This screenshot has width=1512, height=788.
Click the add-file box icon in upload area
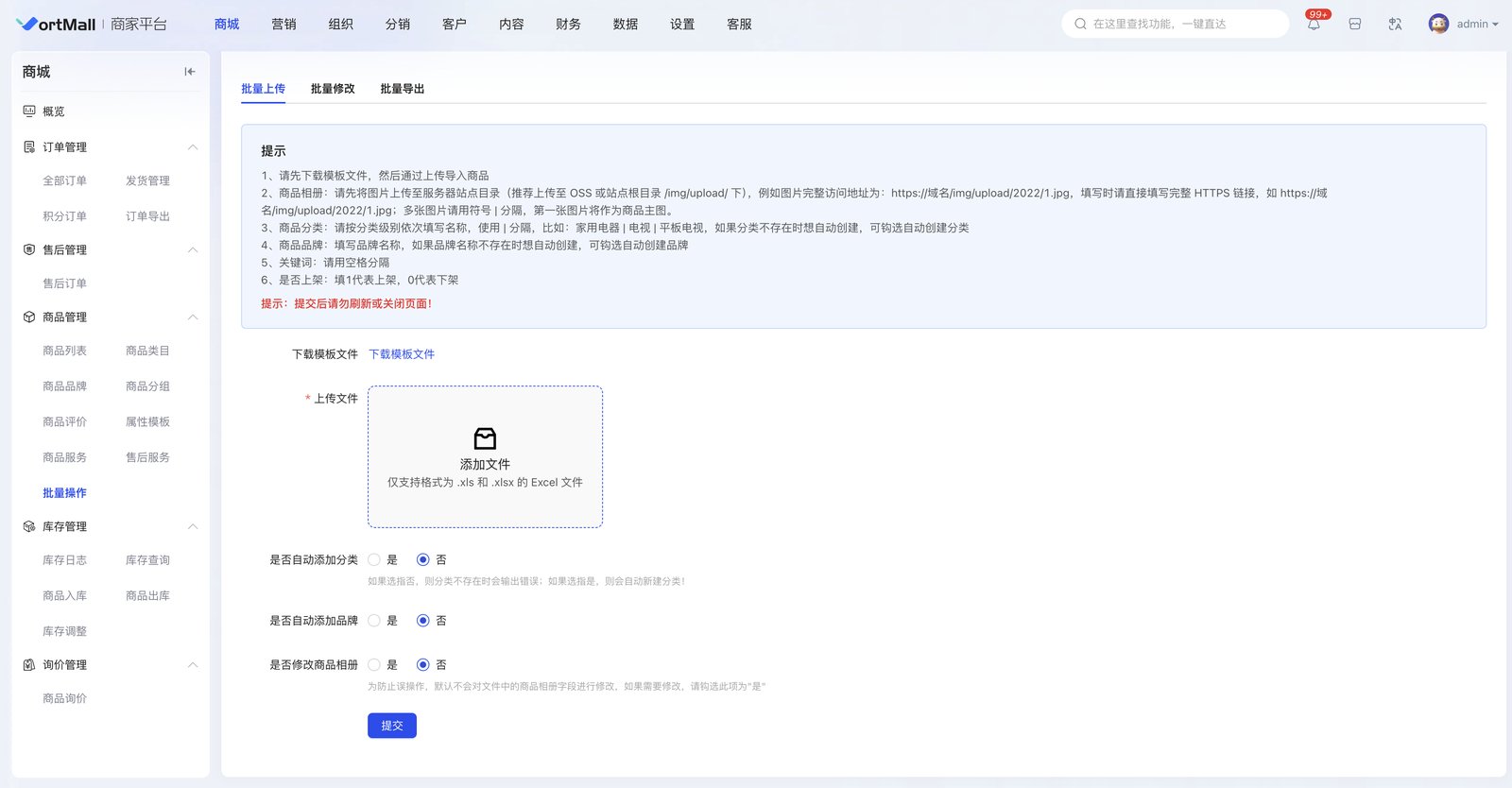pyautogui.click(x=485, y=438)
